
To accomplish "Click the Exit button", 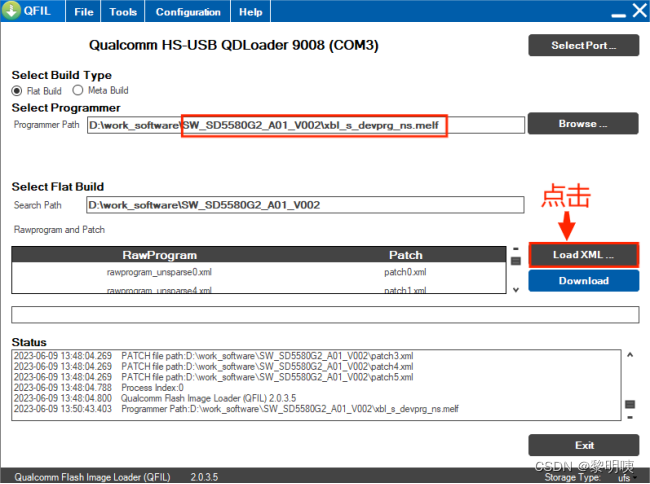I will 584,445.
